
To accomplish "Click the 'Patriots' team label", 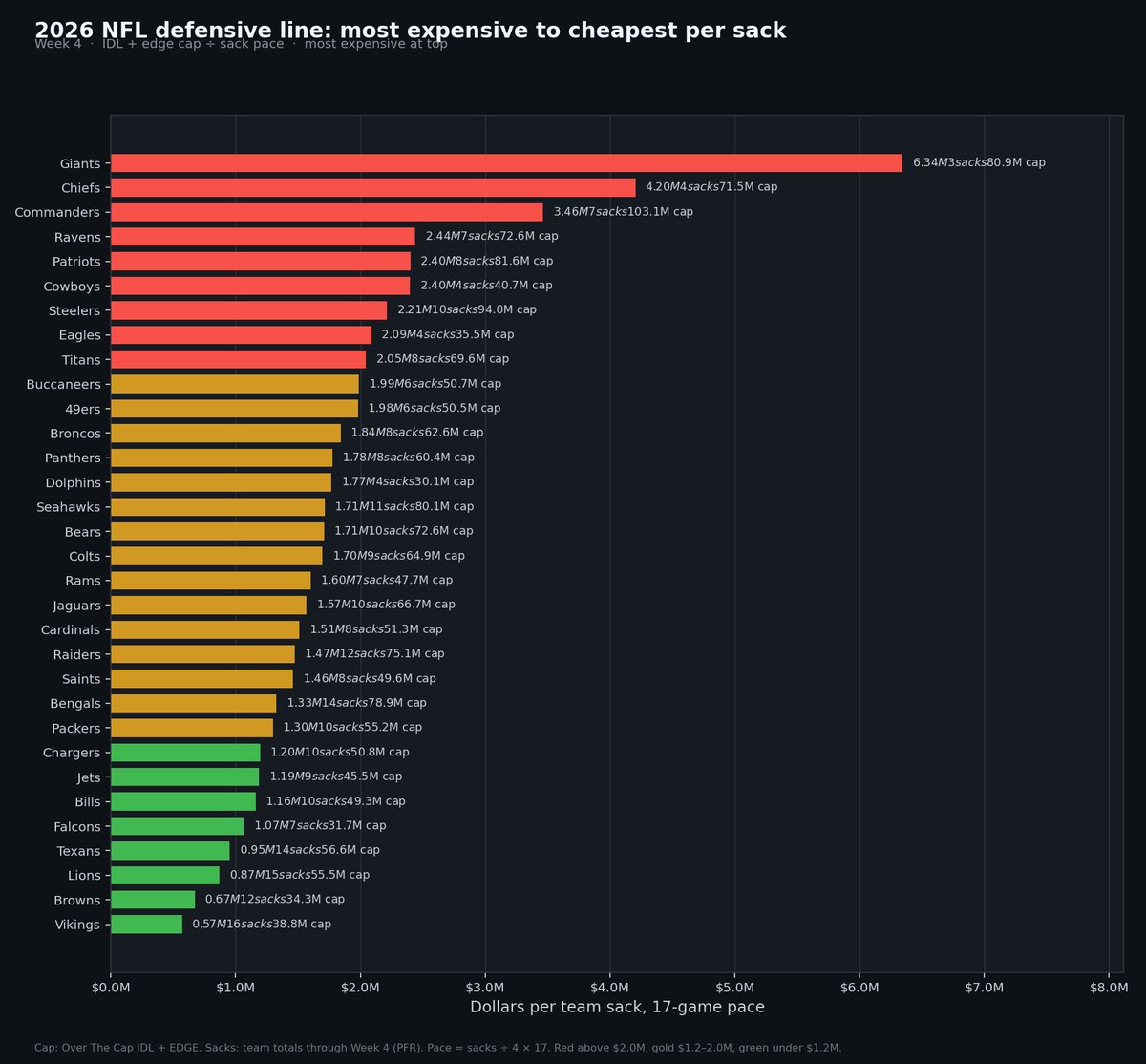I will point(76,262).
